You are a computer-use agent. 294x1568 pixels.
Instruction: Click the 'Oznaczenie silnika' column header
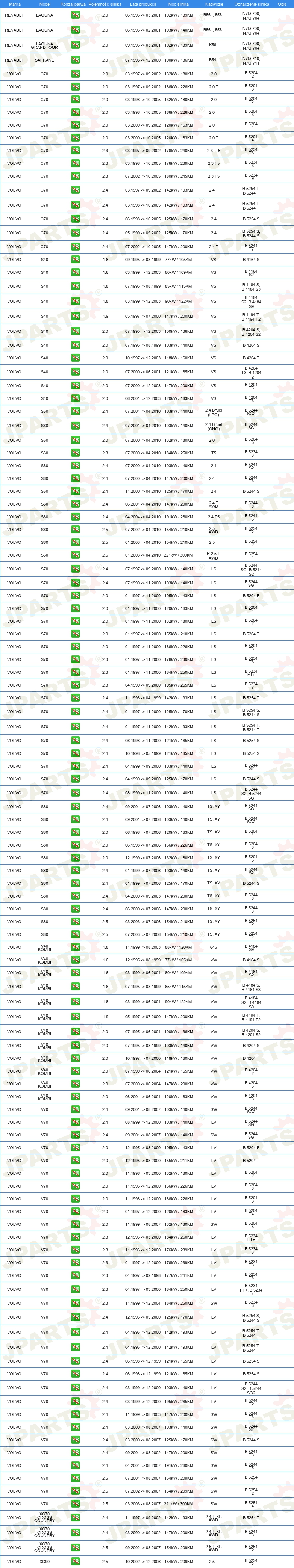pos(251,4)
